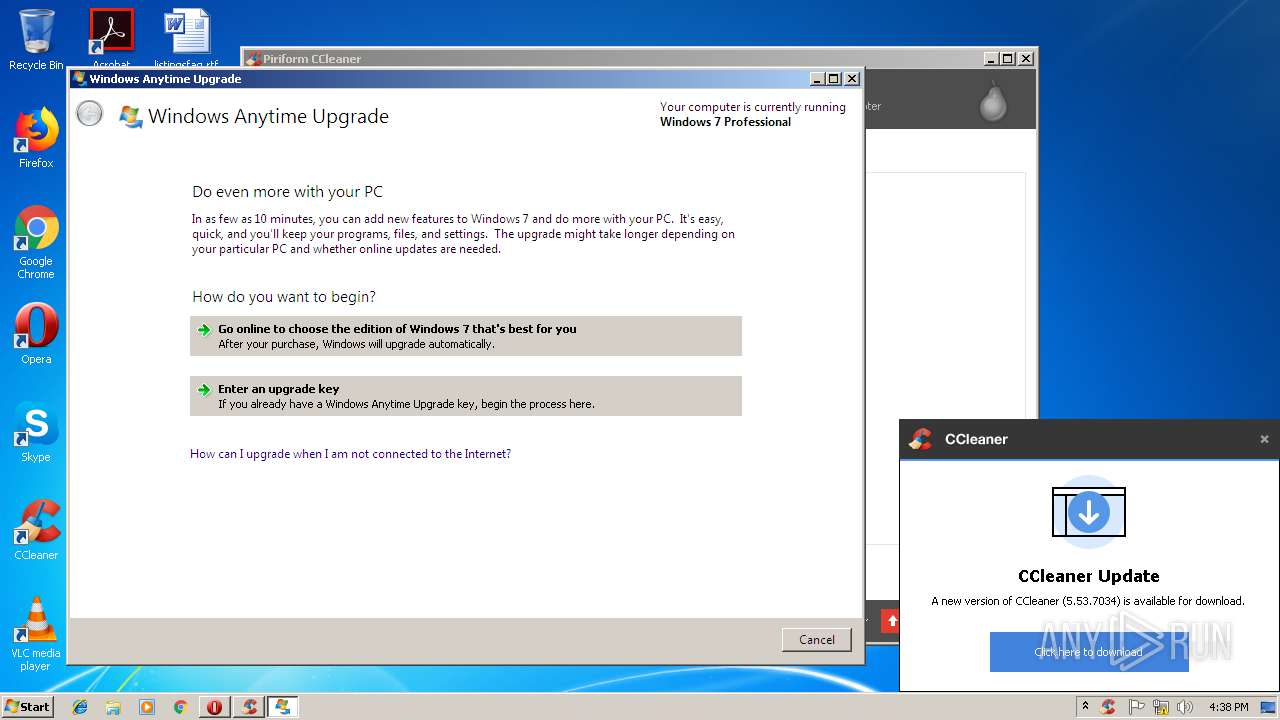Viewport: 1280px width, 720px height.
Task: Open the upgrade without Internet help link
Action: [350, 454]
